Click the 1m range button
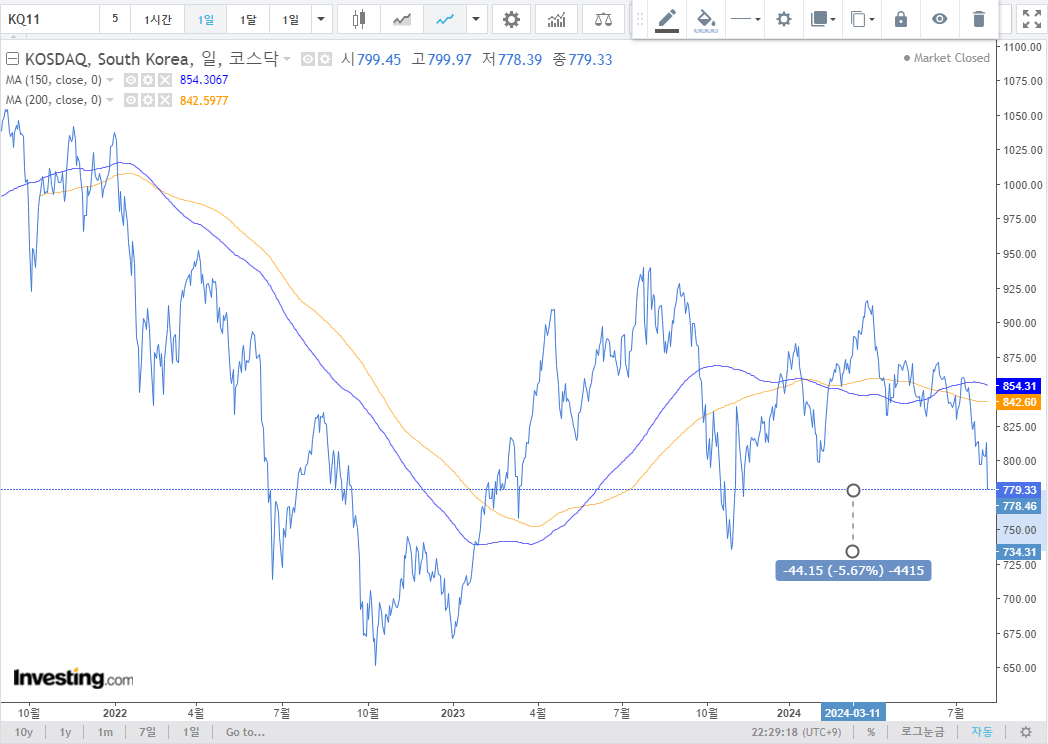Screen dimensions: 1048x744 105,732
